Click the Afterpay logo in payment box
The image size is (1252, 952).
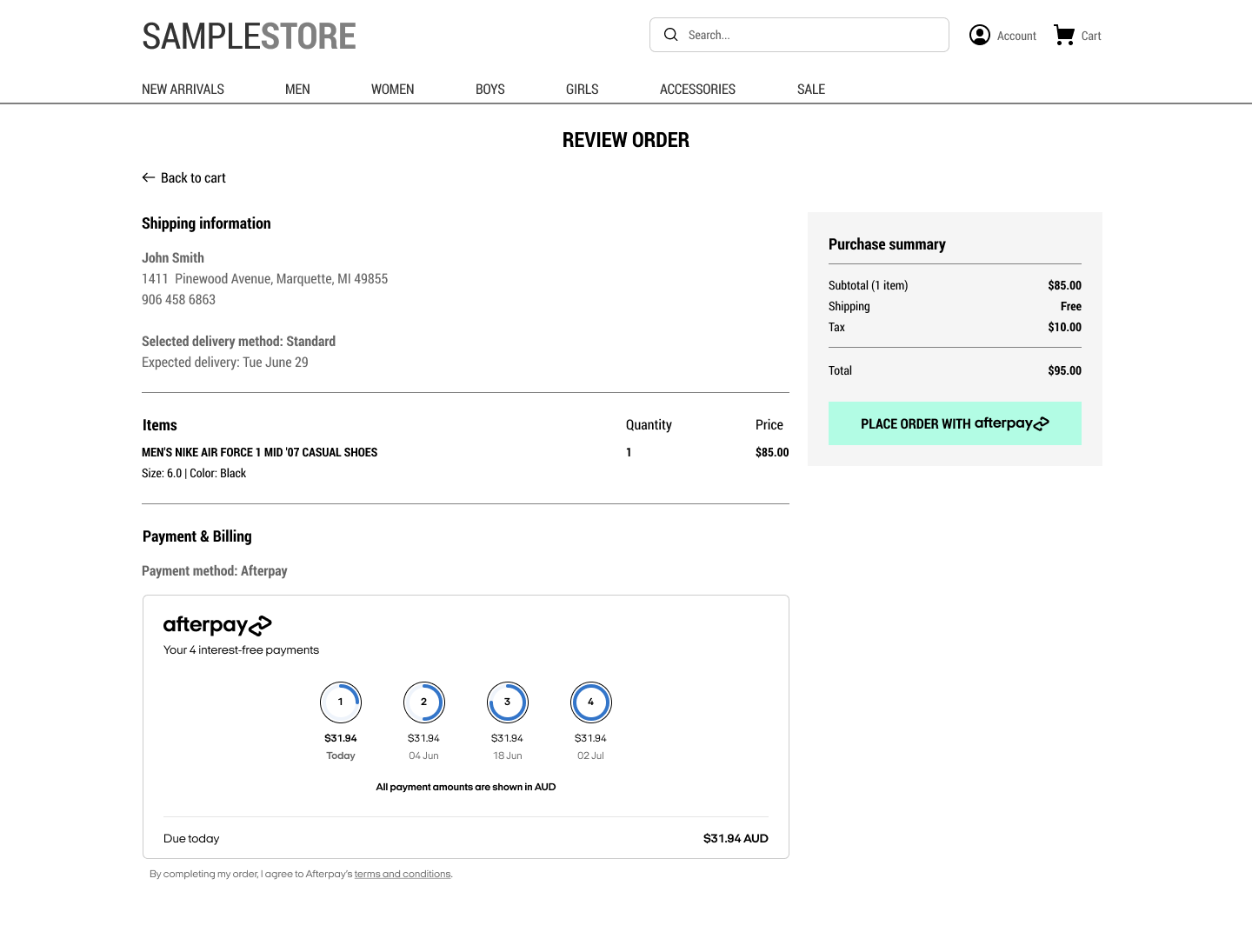click(217, 625)
